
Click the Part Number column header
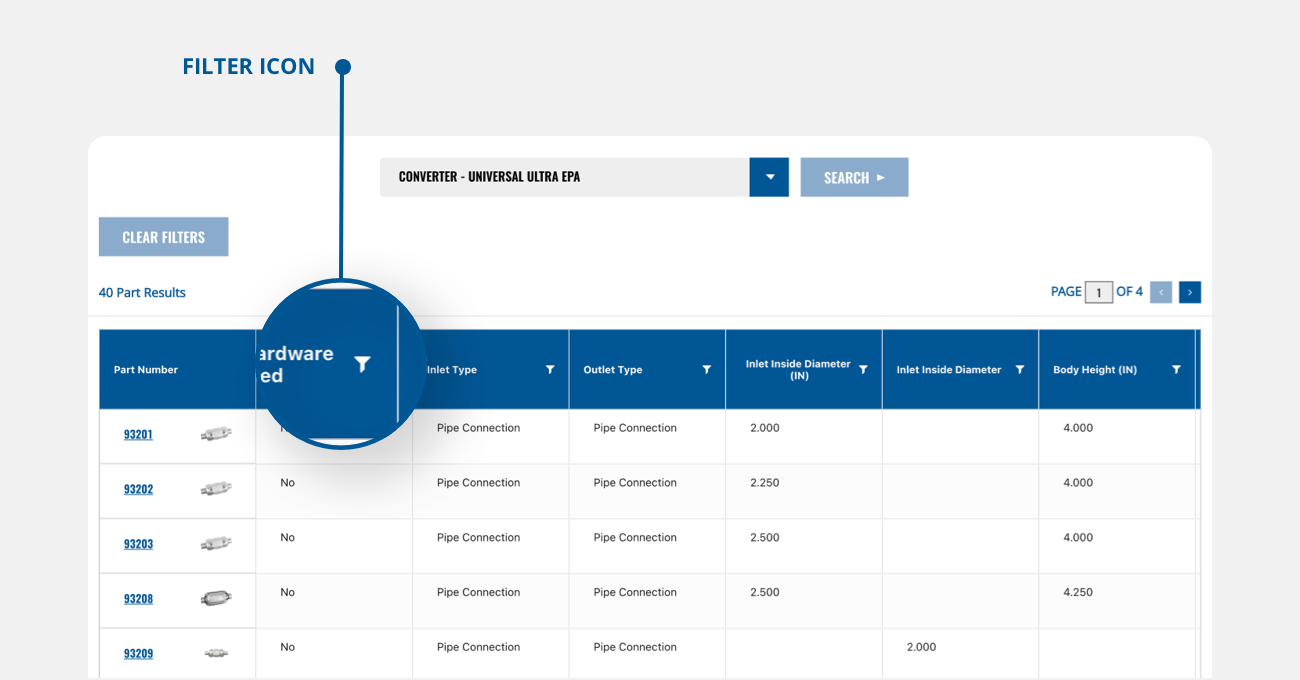point(146,370)
